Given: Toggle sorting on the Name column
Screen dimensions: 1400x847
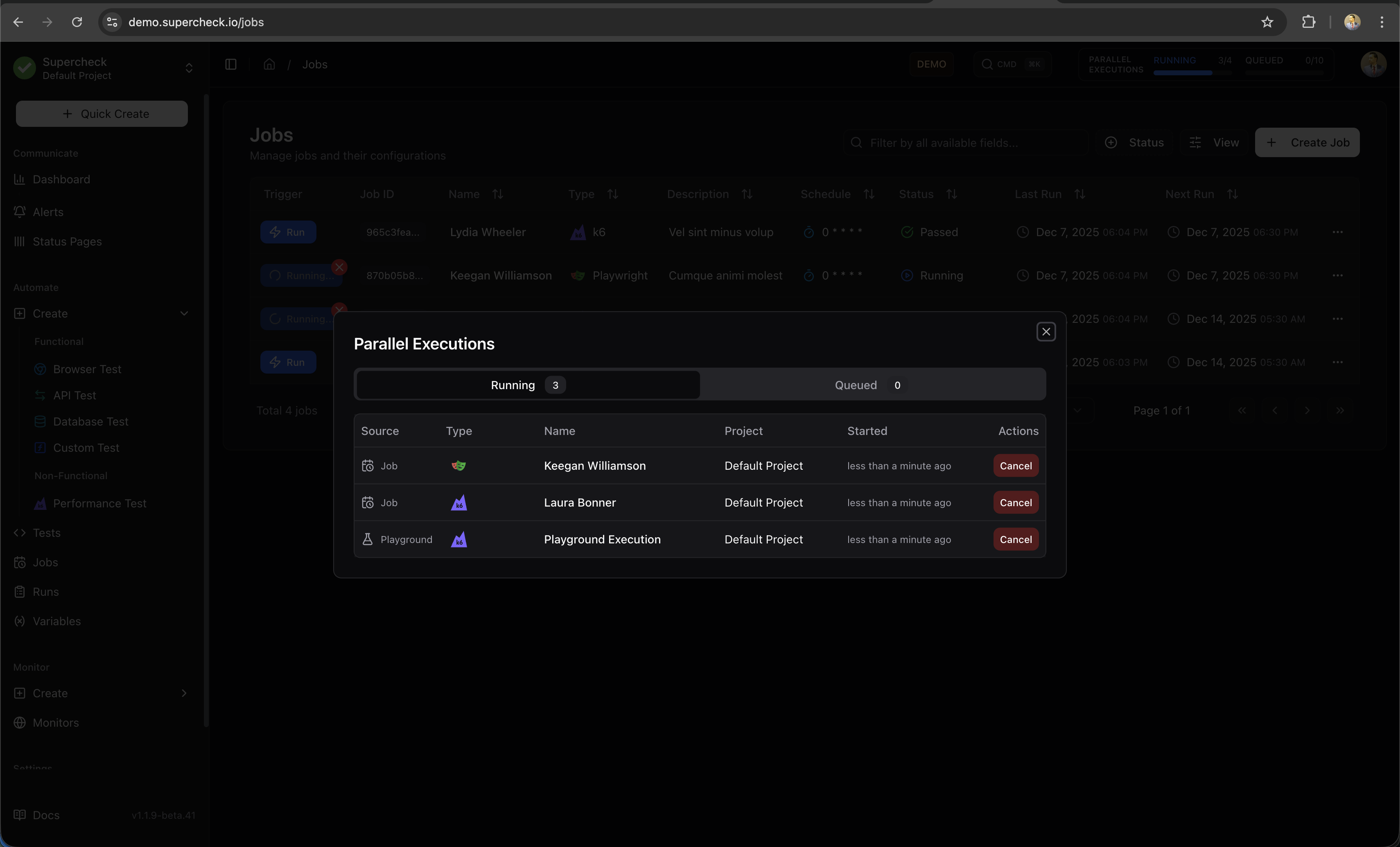Looking at the screenshot, I should click(498, 194).
